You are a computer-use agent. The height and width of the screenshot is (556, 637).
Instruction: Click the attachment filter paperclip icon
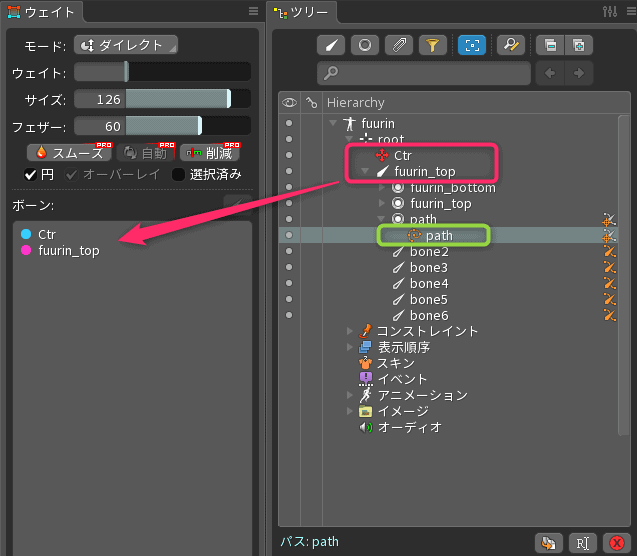[x=399, y=45]
